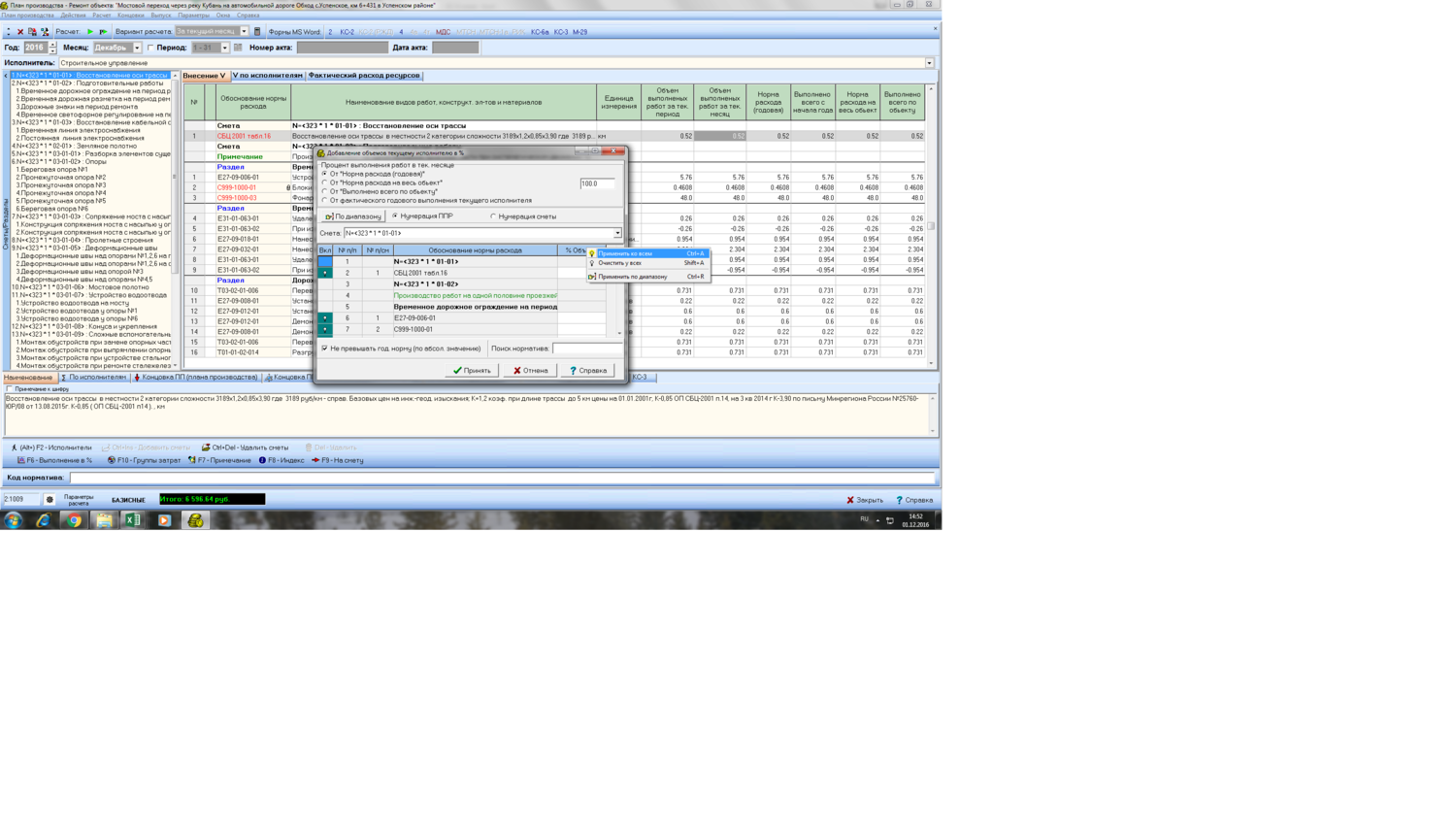Click Ctrl+Del Удалить сметы
The image size is (1456, 830).
click(245, 448)
